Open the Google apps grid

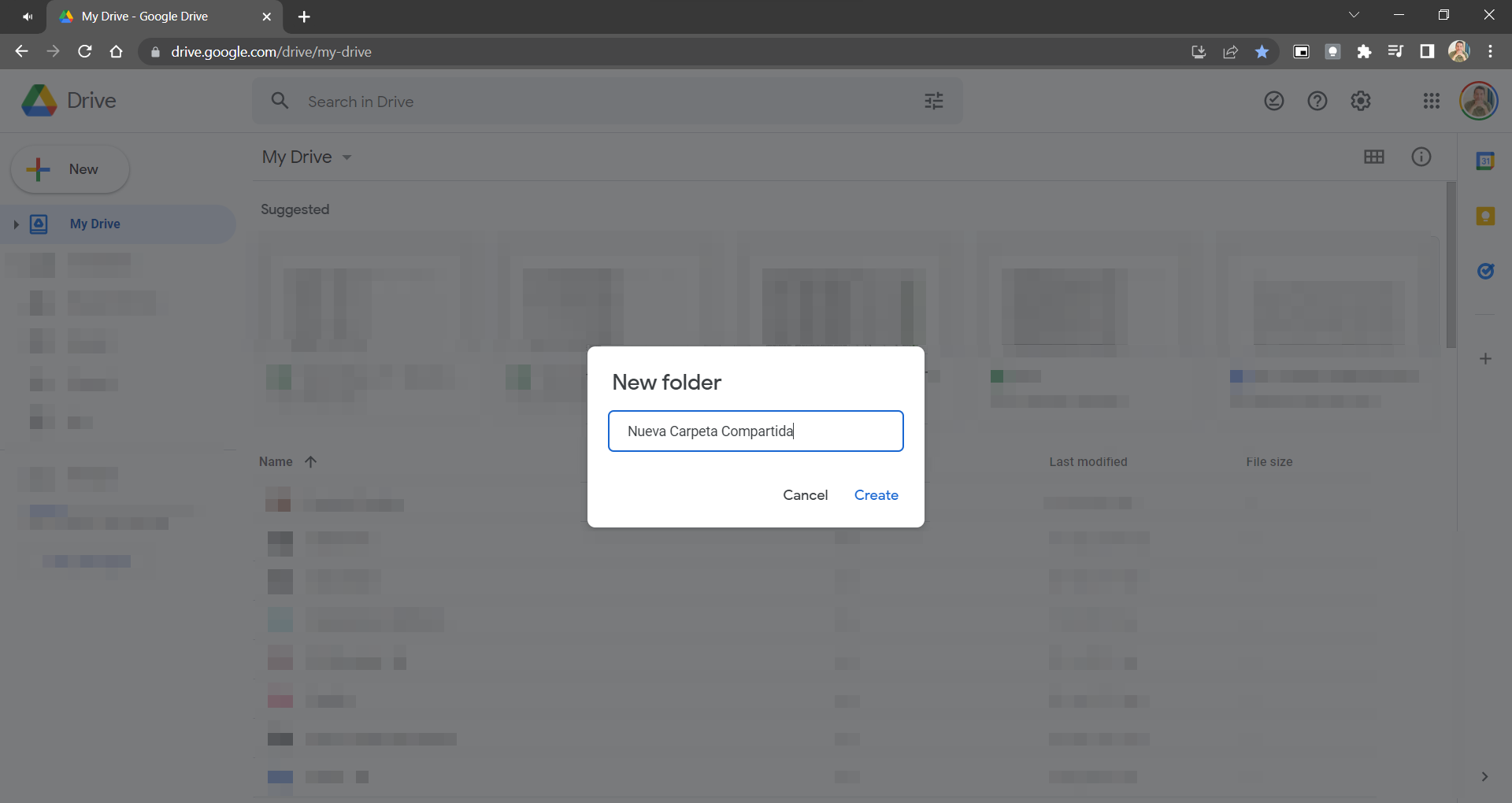pos(1432,101)
